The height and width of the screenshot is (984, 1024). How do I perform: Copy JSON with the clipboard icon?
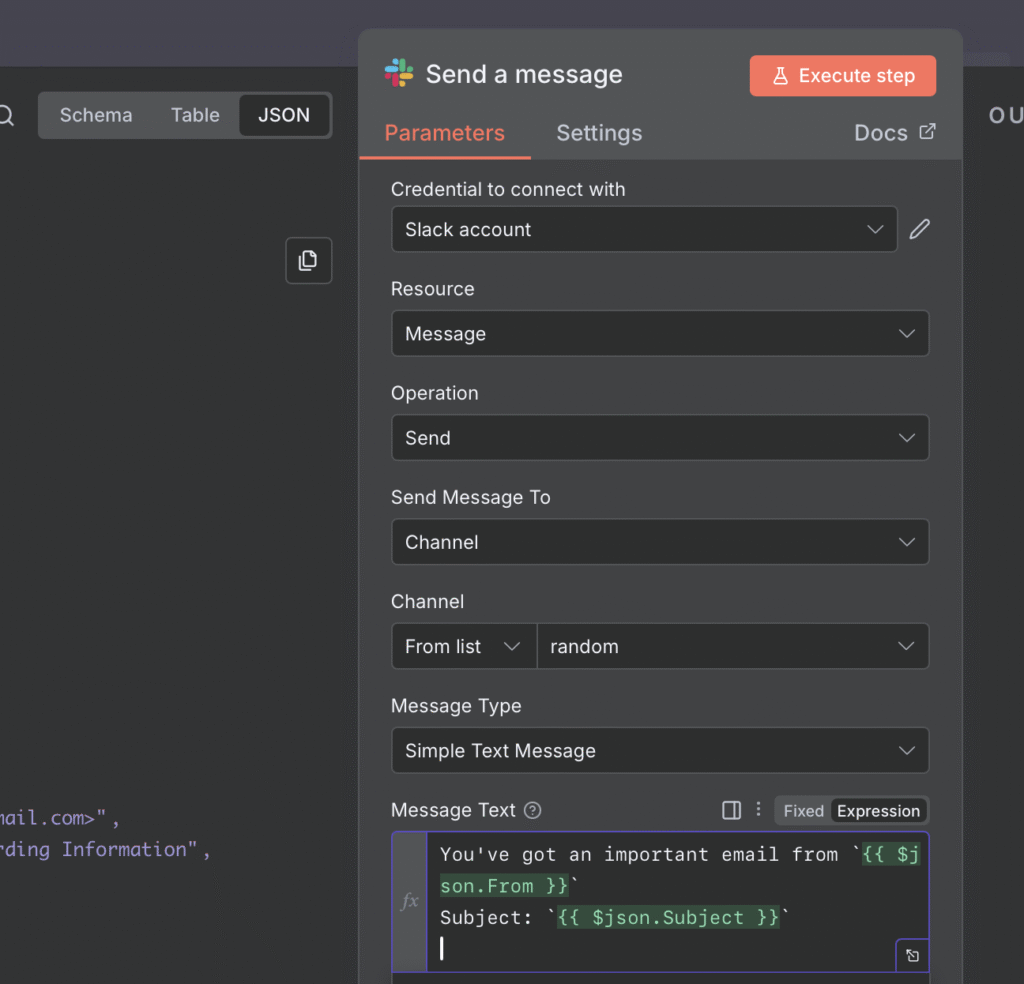308,261
